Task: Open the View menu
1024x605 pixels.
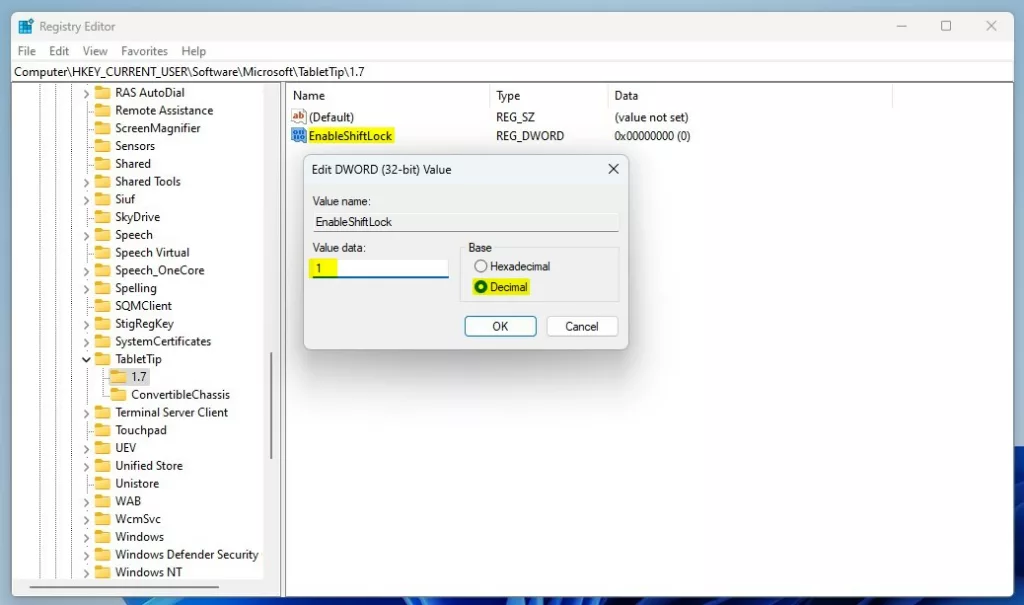Action: pyautogui.click(x=95, y=51)
